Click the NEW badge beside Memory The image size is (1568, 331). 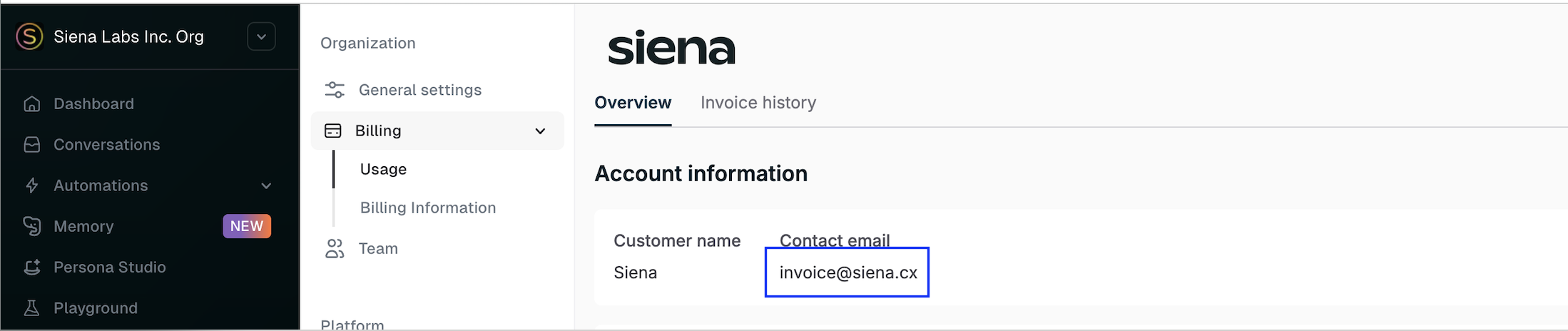coord(247,226)
